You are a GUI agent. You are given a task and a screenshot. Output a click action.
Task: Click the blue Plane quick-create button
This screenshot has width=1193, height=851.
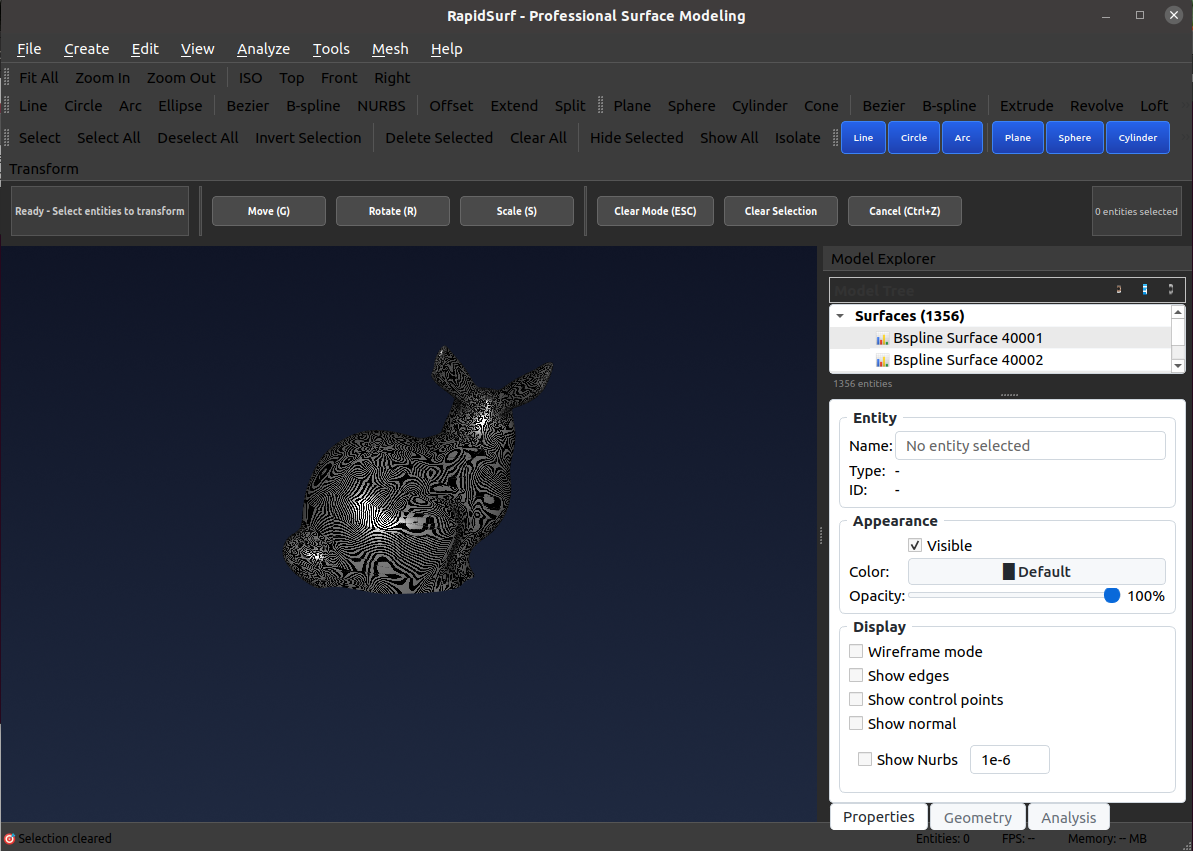coord(1018,138)
